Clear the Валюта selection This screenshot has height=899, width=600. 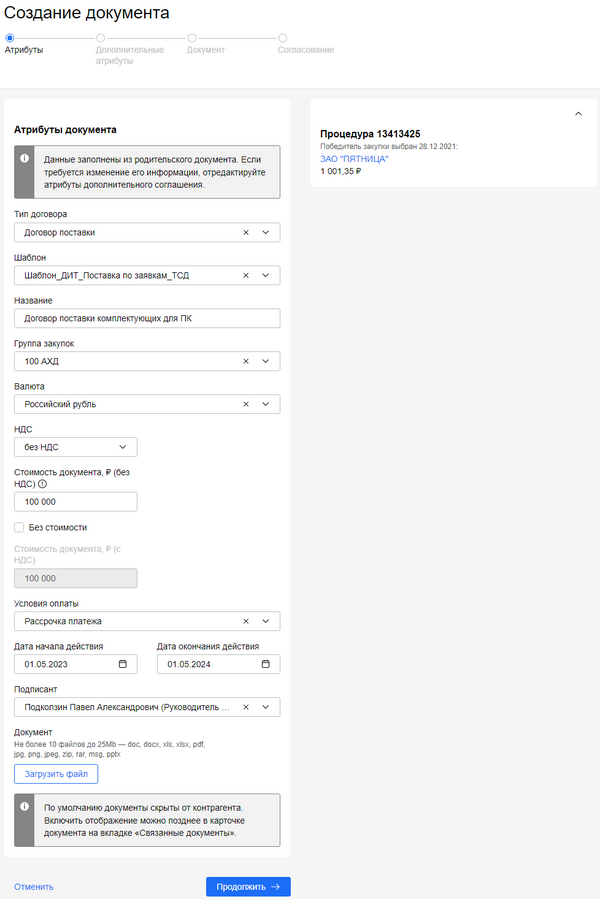coord(246,404)
